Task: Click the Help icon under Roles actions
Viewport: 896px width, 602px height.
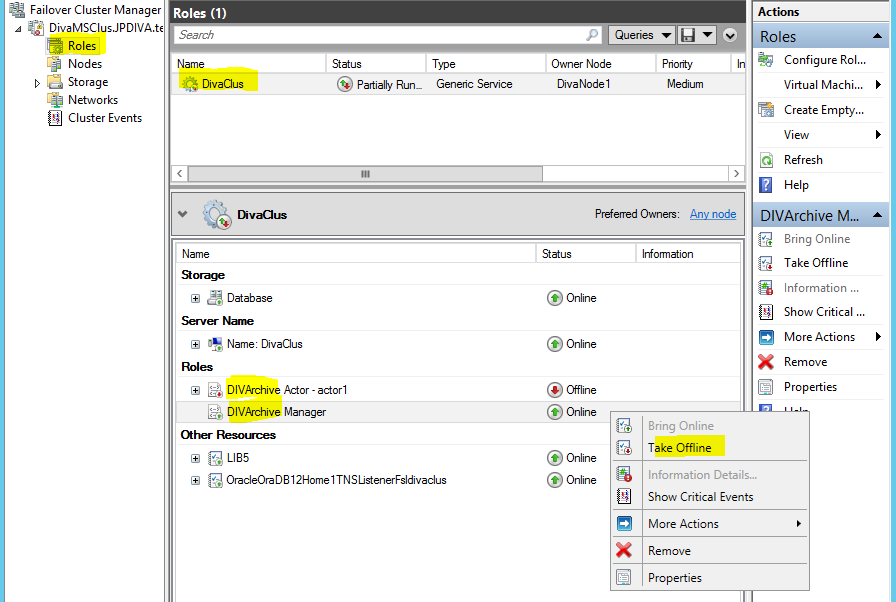Action: (766, 185)
